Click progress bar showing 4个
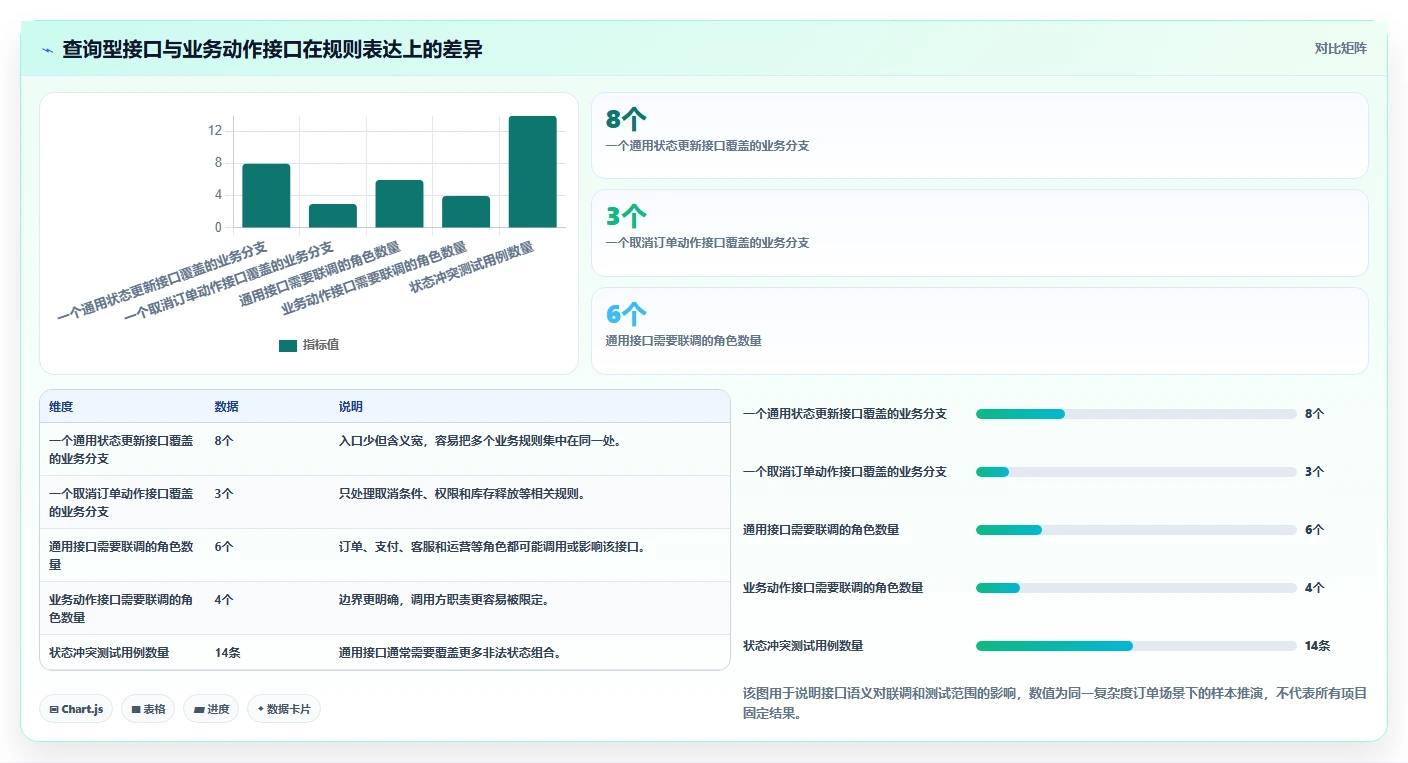1408x763 pixels. pos(1136,588)
